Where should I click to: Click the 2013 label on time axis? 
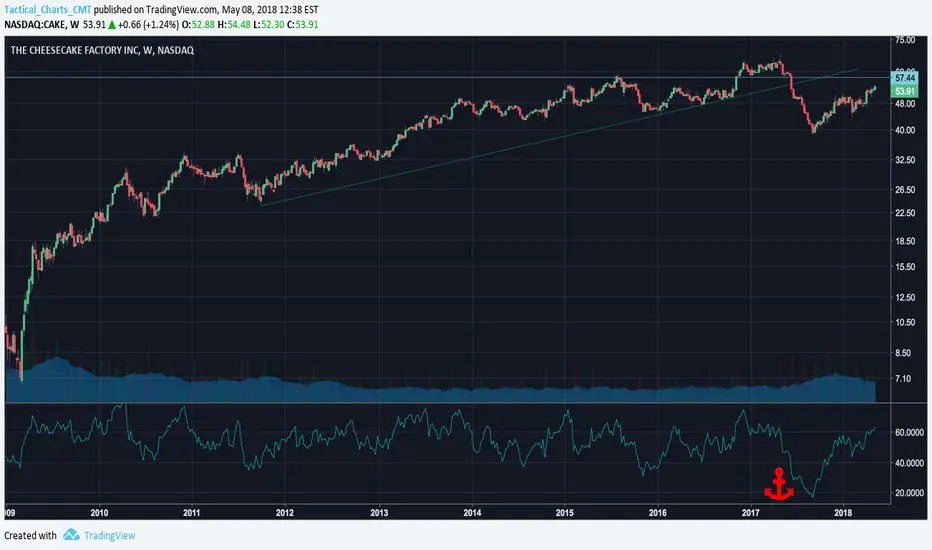379,513
